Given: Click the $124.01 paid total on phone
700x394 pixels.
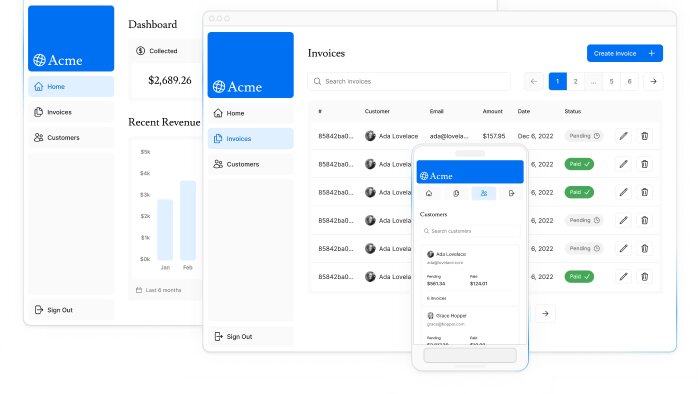Looking at the screenshot, I should tap(479, 283).
